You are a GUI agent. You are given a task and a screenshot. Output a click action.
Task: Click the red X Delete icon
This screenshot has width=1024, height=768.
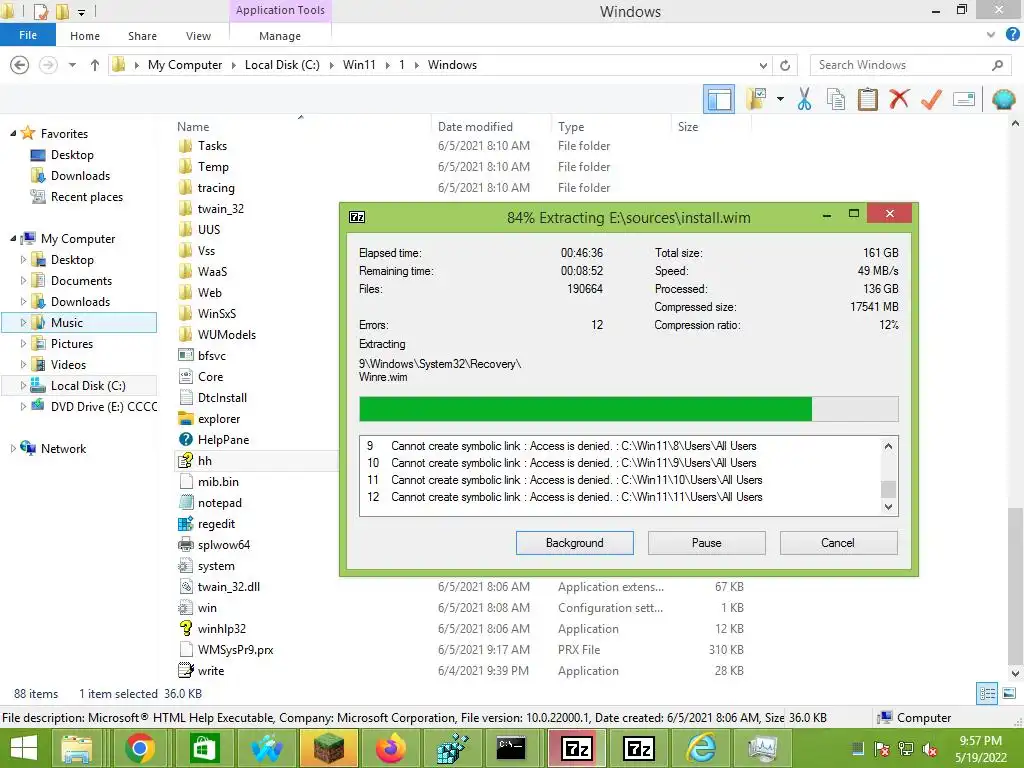coord(899,100)
